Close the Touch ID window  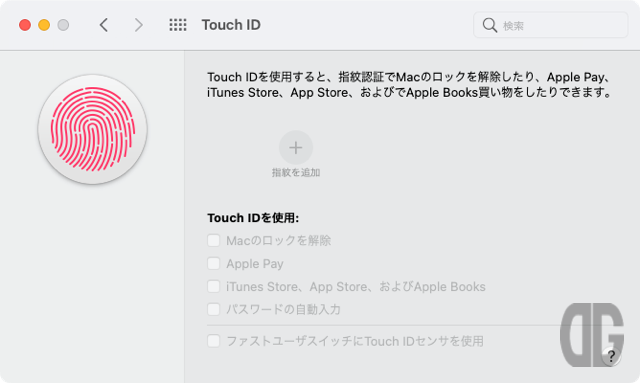click(x=25, y=25)
